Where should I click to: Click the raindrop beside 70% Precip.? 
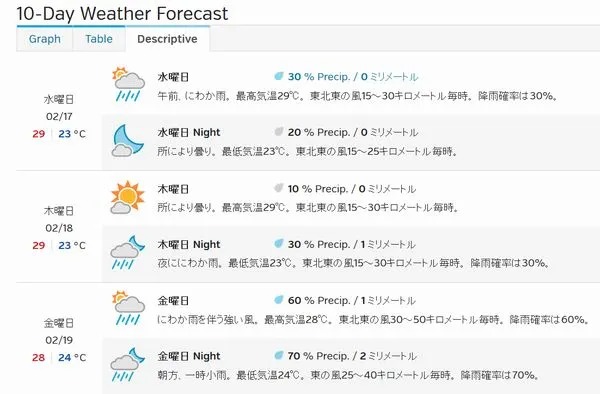(x=279, y=356)
